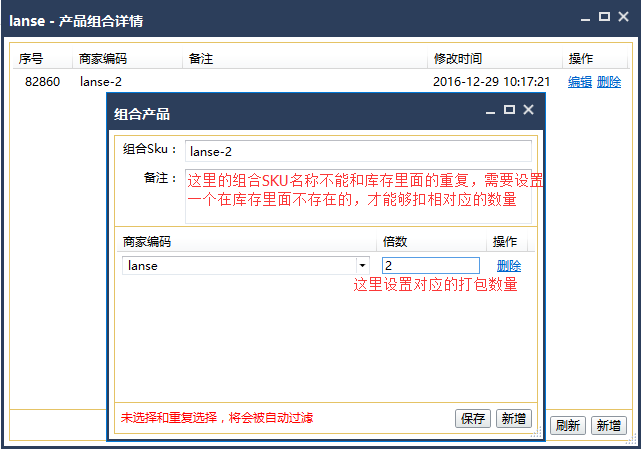Click the 备注 text area
The height and width of the screenshot is (449, 641).
tap(358, 196)
